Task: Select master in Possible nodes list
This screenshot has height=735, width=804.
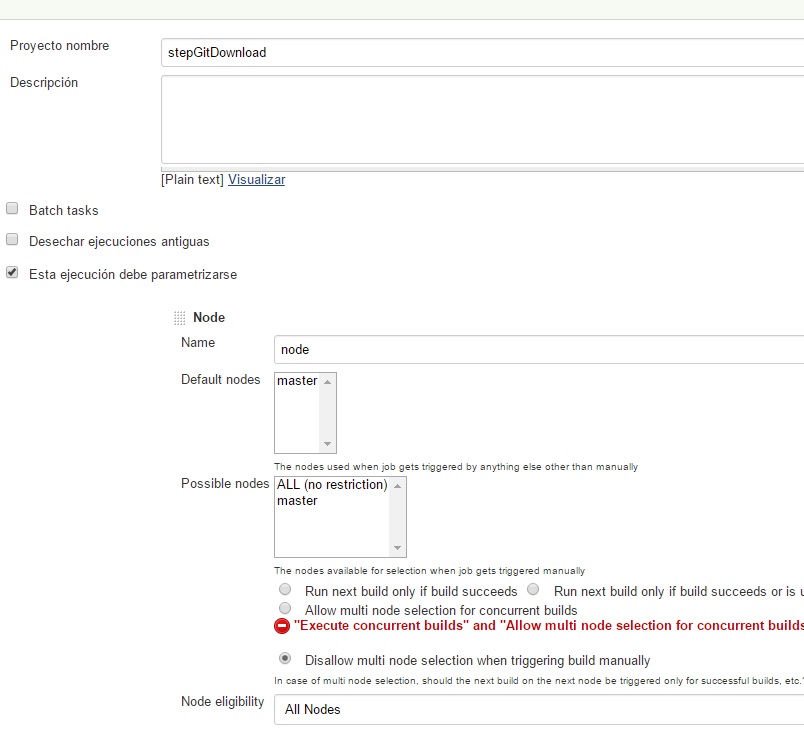Action: point(297,501)
